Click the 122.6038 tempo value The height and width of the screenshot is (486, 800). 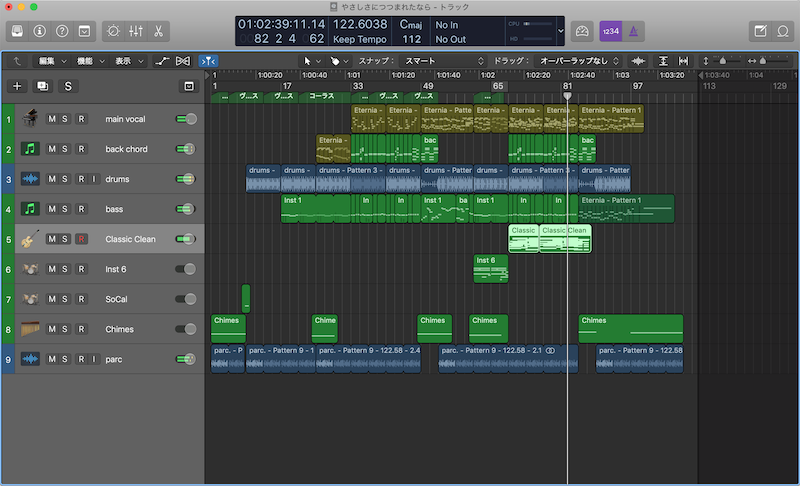pyautogui.click(x=360, y=24)
